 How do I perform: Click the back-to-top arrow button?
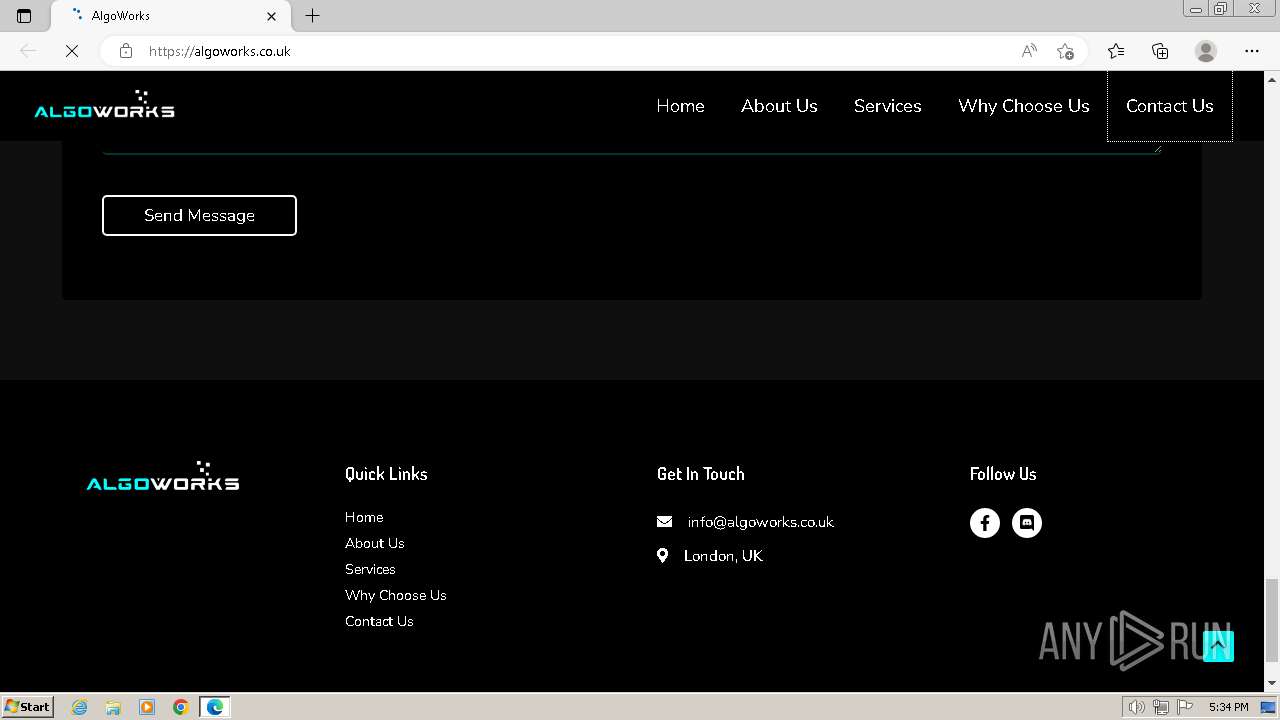1218,646
